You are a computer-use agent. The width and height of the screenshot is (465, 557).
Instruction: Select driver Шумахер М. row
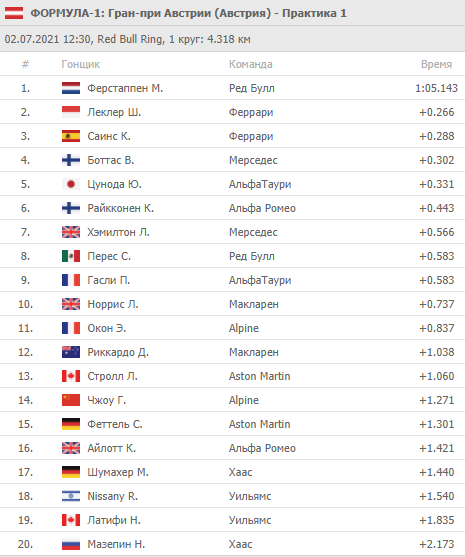pyautogui.click(x=232, y=472)
